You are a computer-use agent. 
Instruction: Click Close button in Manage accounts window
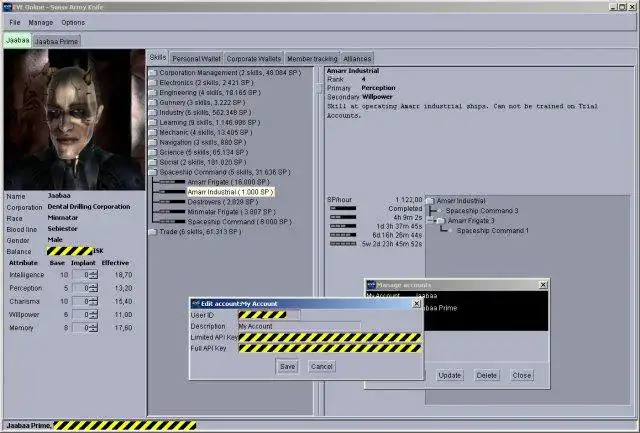[x=522, y=375]
